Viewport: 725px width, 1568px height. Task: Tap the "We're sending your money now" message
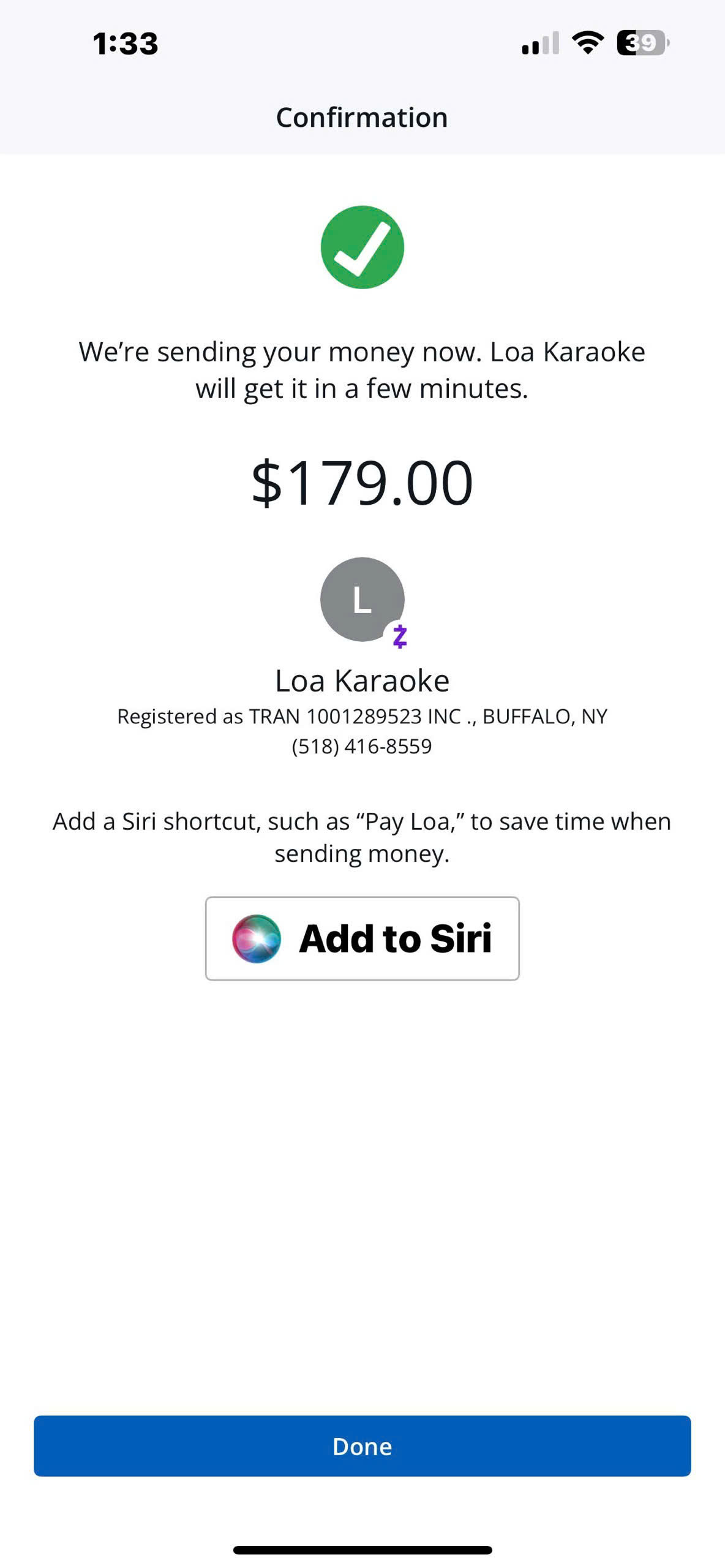coord(280,352)
